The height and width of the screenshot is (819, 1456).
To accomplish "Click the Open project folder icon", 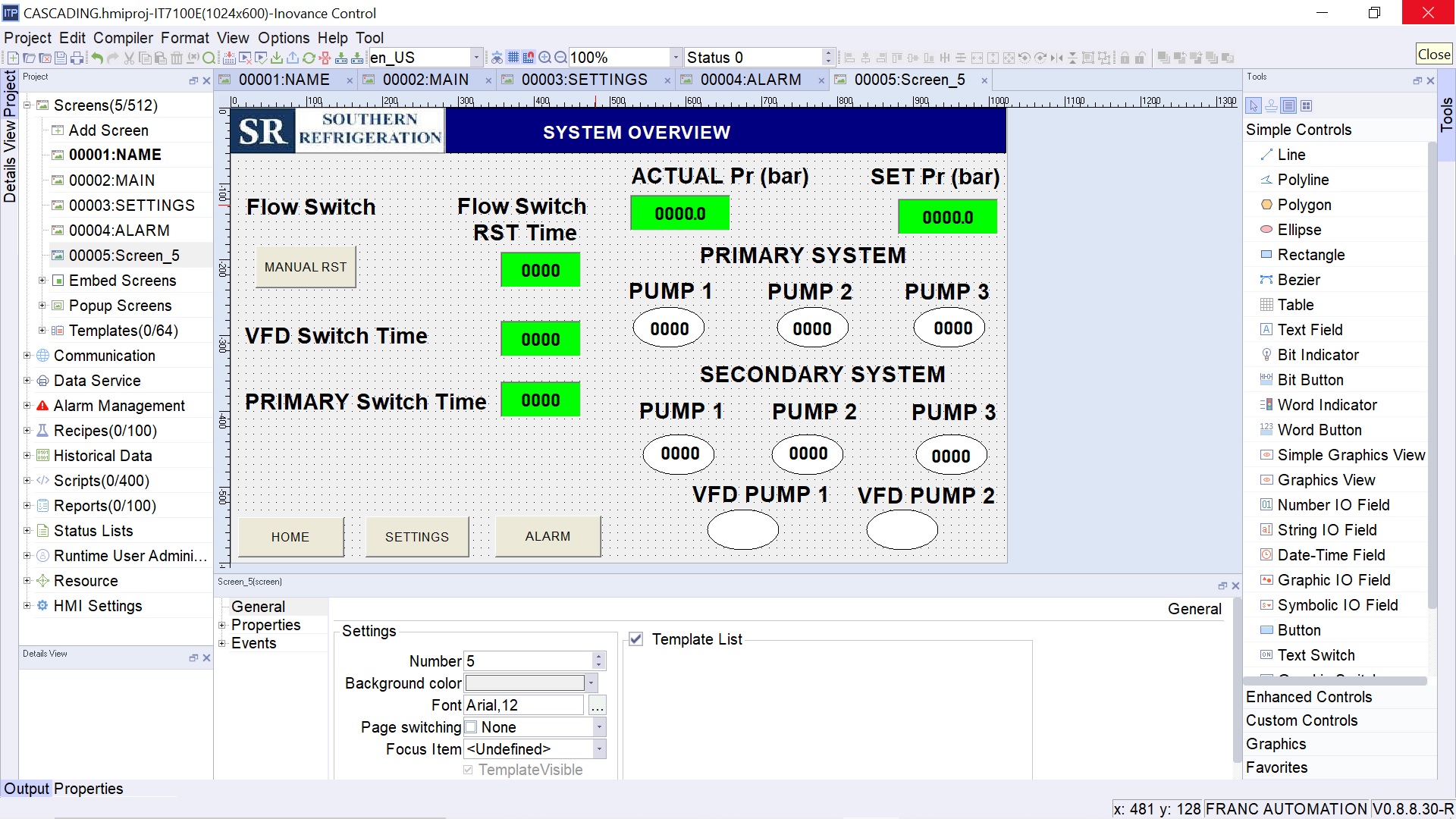I will pos(29,58).
